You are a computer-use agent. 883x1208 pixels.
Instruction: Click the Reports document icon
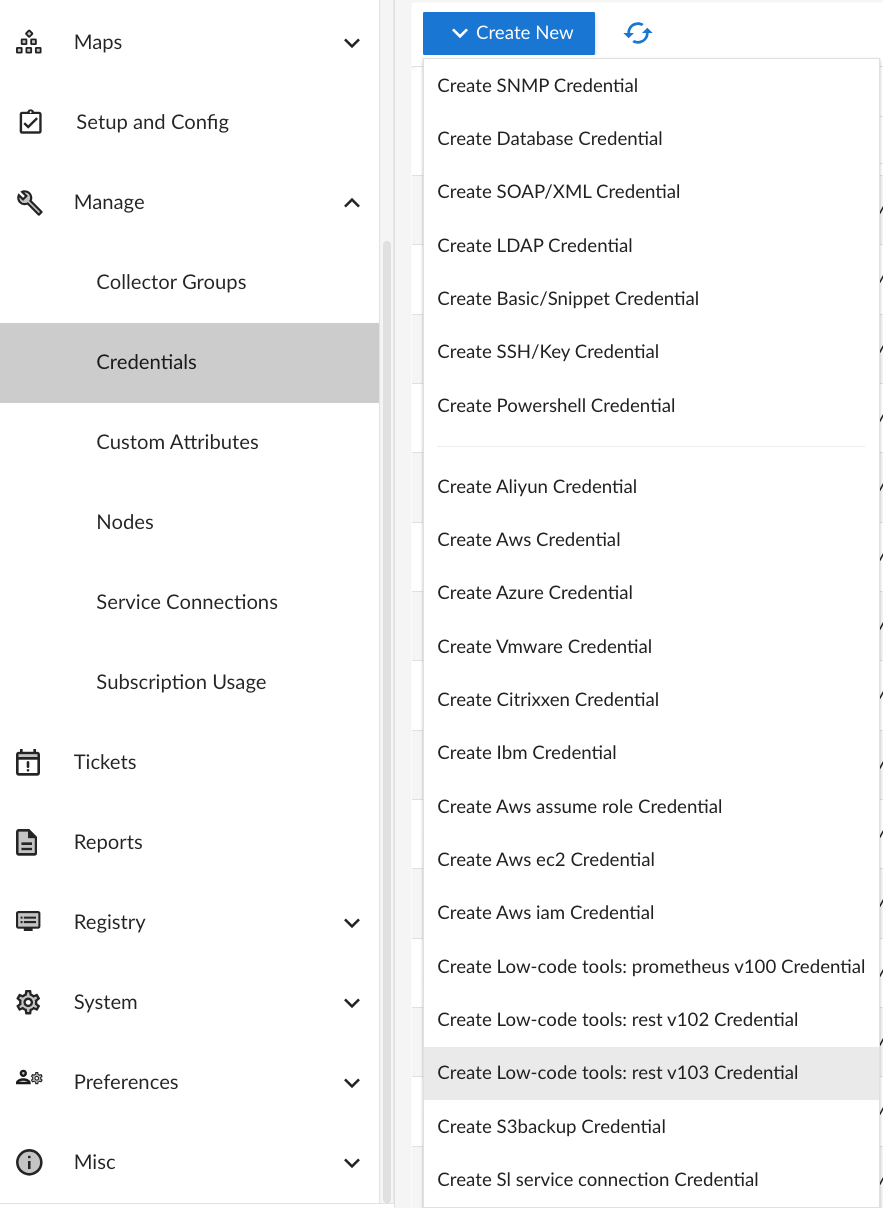click(28, 842)
